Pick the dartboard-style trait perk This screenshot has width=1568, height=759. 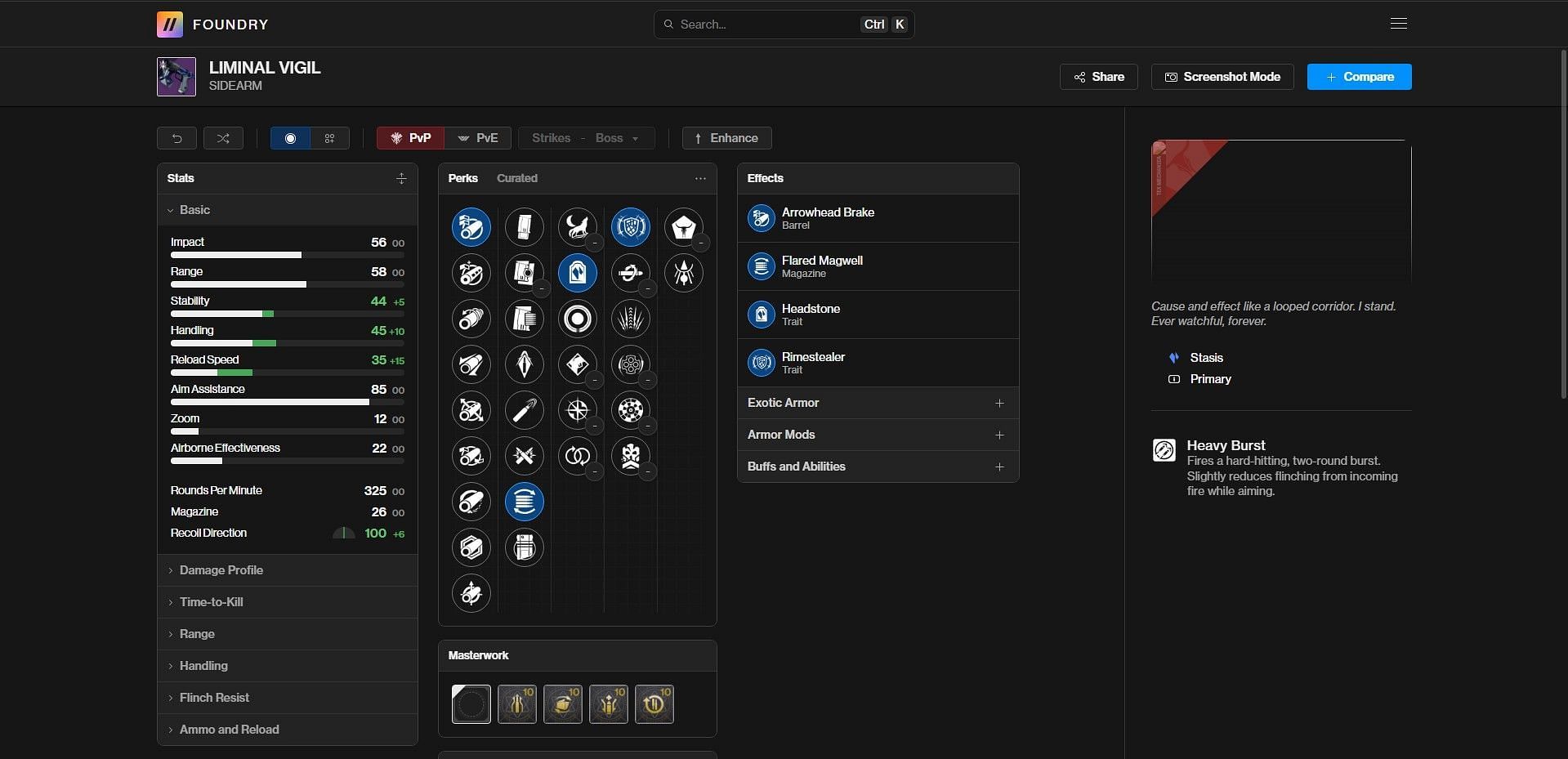(x=631, y=410)
